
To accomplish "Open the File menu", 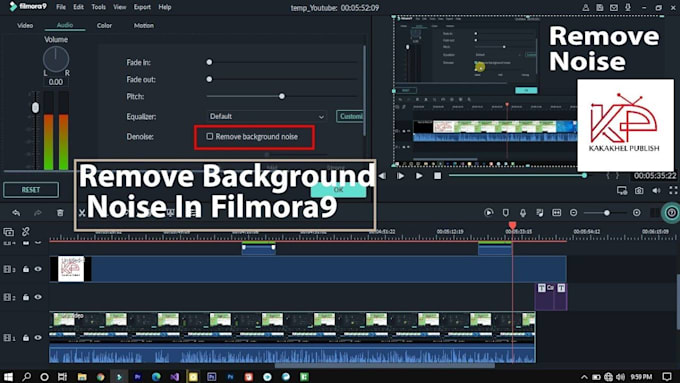I will coord(61,7).
